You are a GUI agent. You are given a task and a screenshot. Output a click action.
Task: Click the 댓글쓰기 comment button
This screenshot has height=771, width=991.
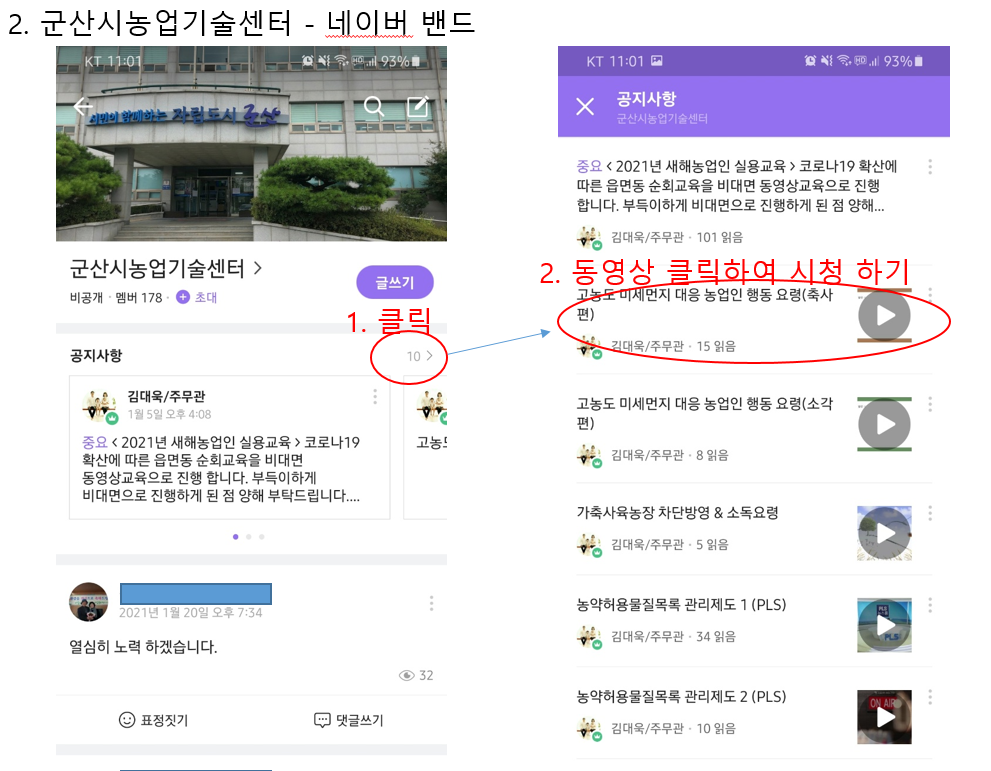click(x=349, y=720)
